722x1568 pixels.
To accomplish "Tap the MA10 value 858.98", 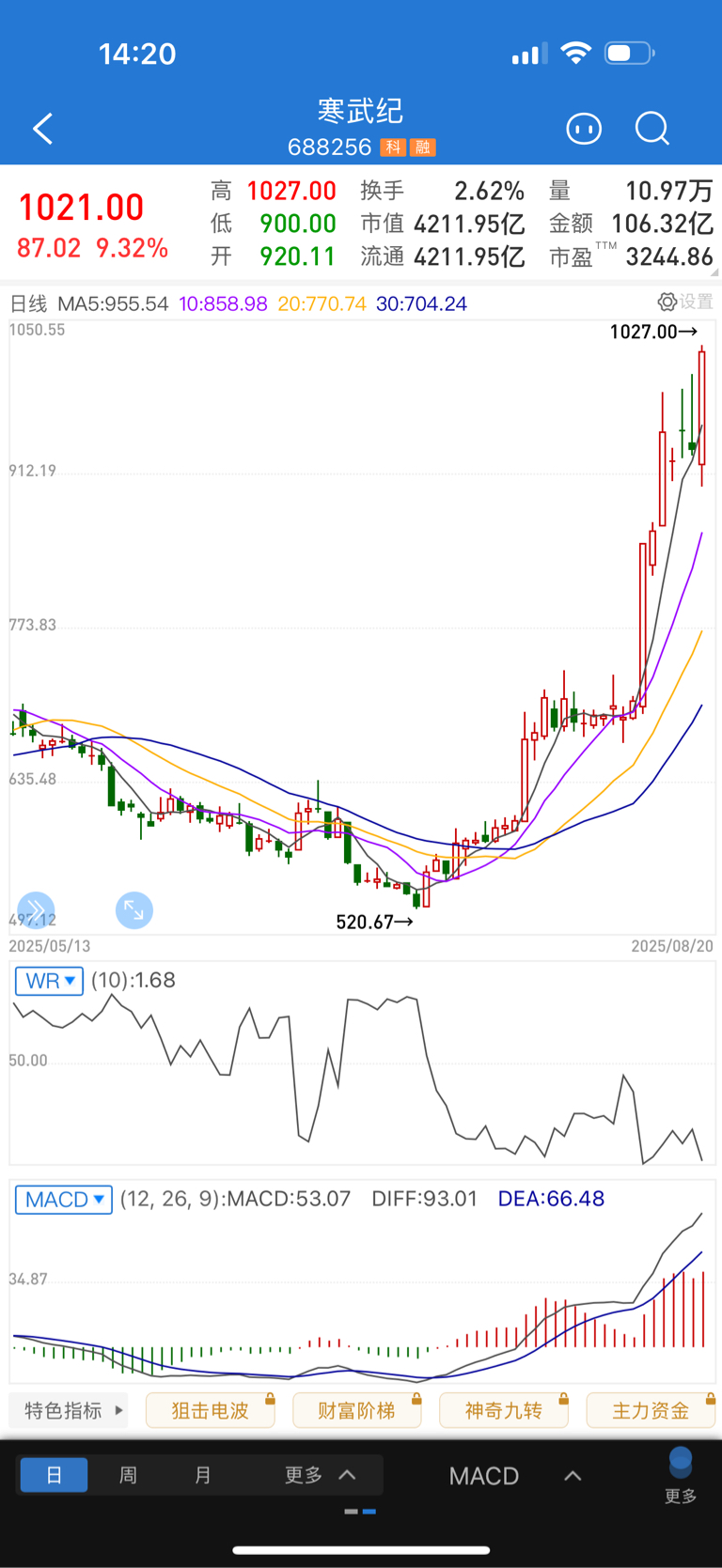I will (223, 303).
